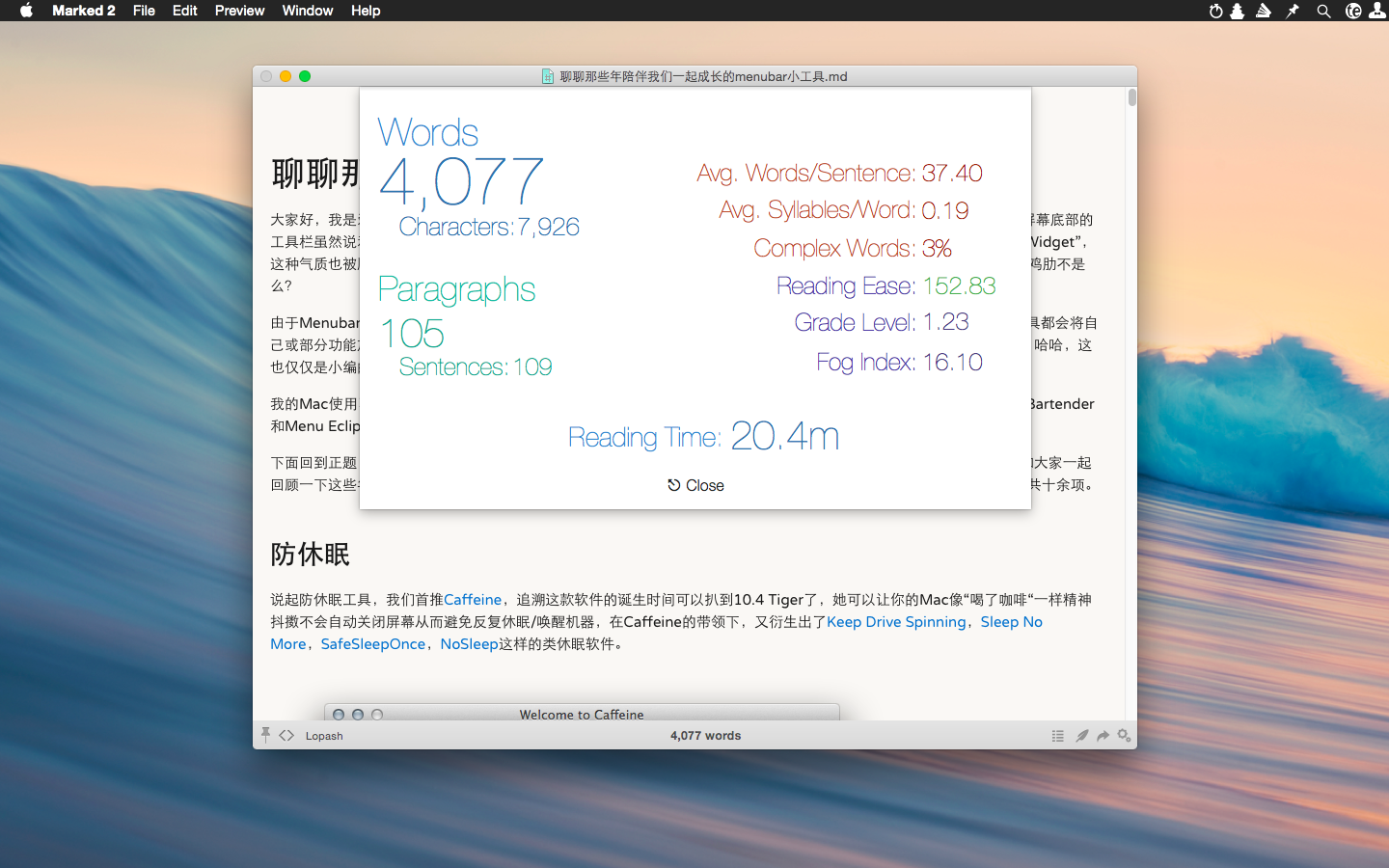Viewport: 1389px width, 868px height.
Task: Click Avg. Syllables/Word: 0.19
Action: pyautogui.click(x=844, y=210)
